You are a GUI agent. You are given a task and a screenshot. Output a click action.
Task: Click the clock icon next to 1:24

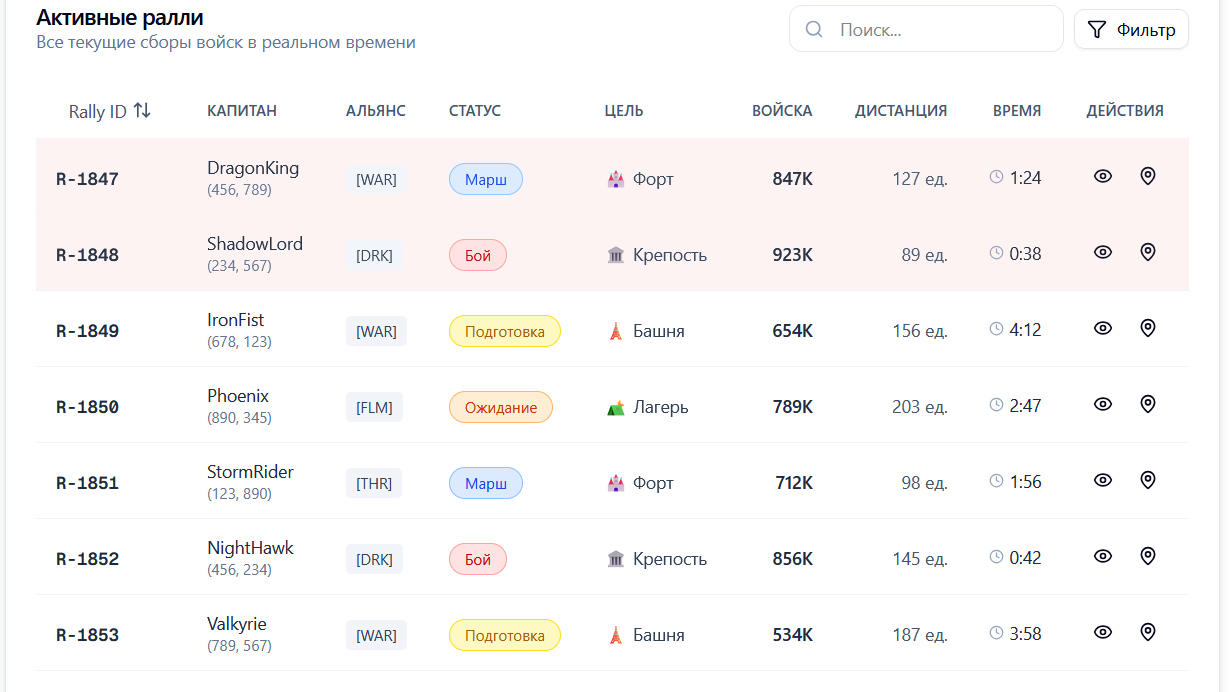coord(996,177)
